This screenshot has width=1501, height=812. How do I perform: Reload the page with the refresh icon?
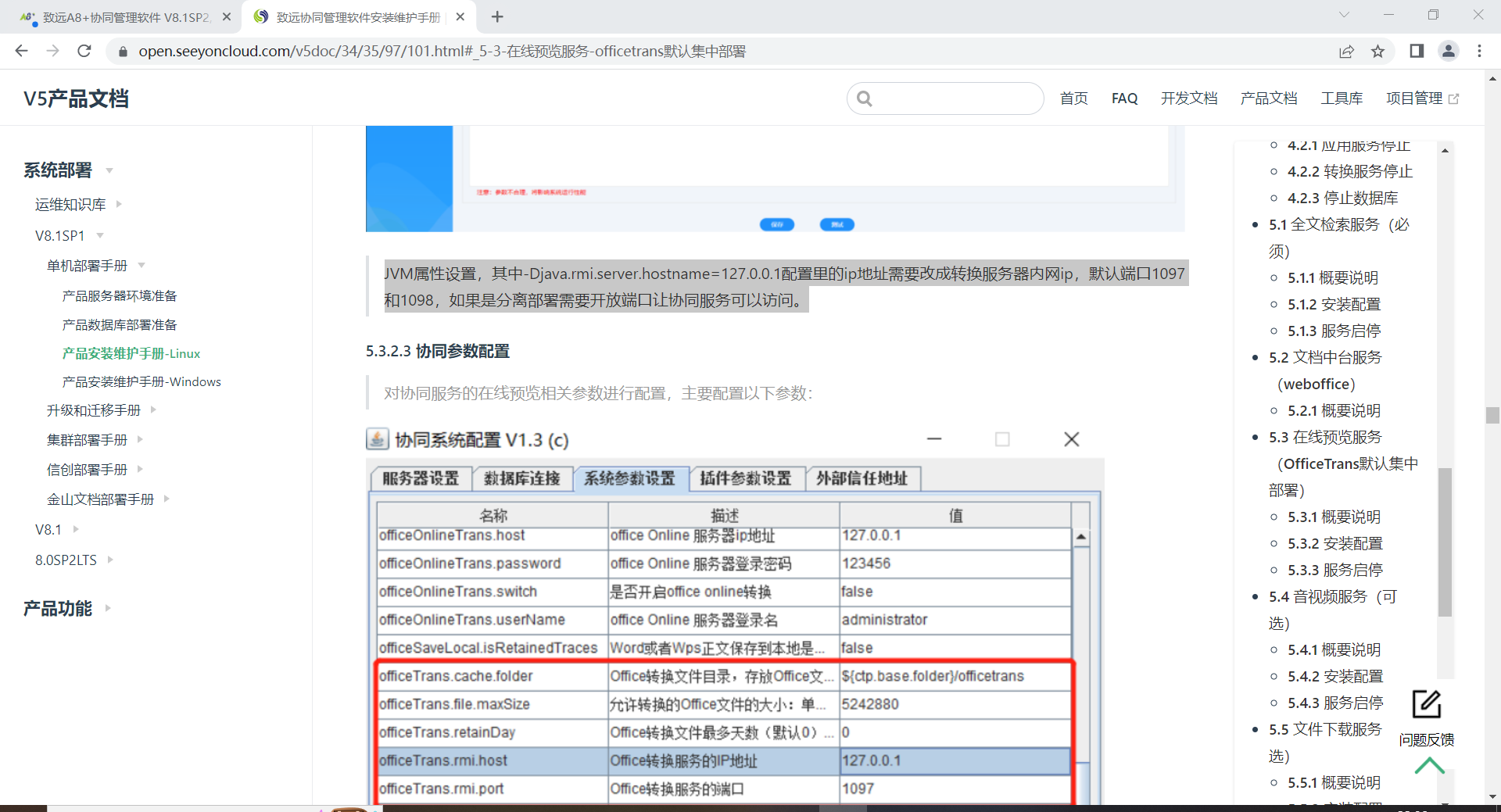click(84, 51)
